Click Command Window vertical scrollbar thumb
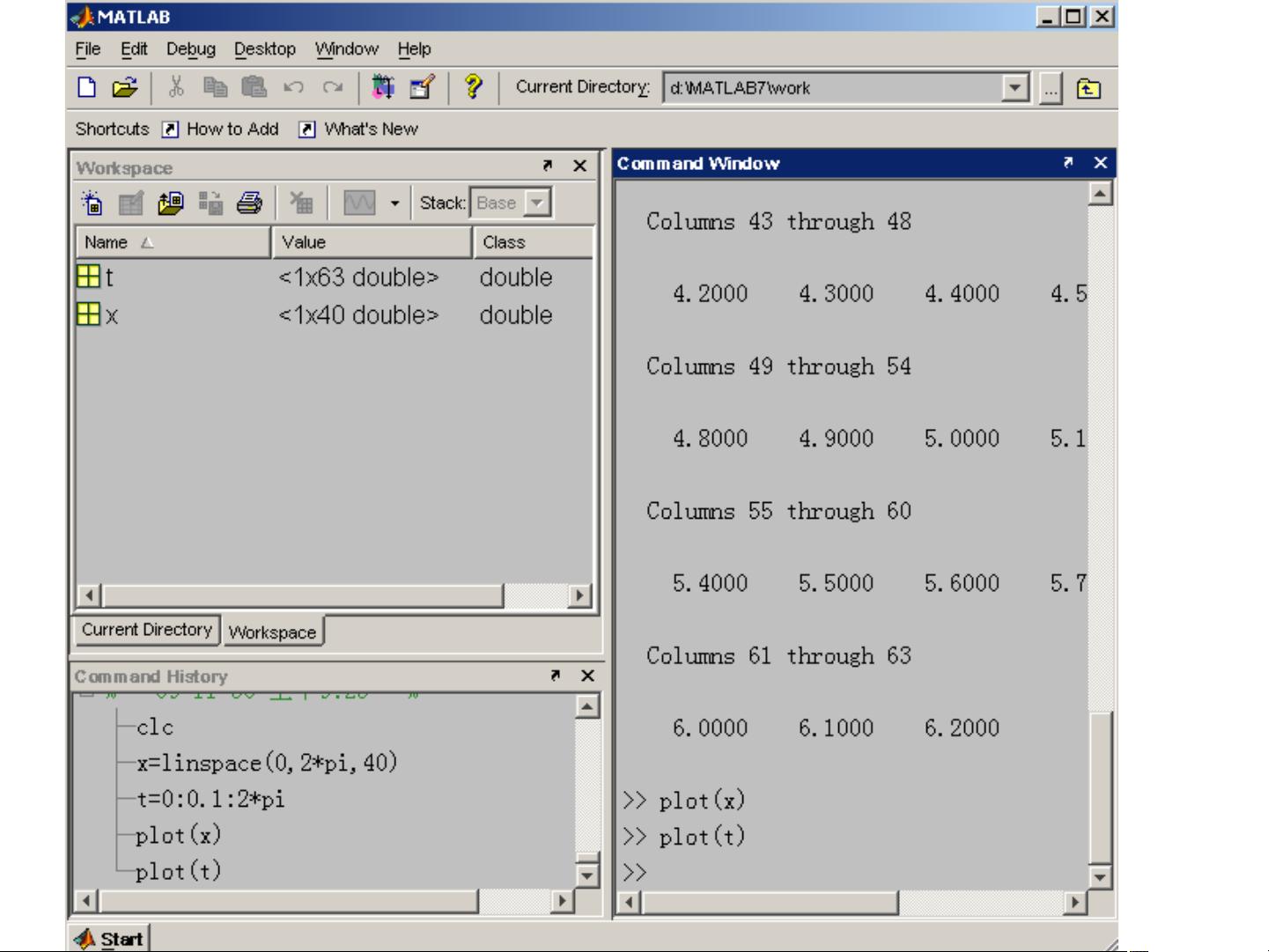Screen dimensions: 1269x952 [x=1100, y=787]
